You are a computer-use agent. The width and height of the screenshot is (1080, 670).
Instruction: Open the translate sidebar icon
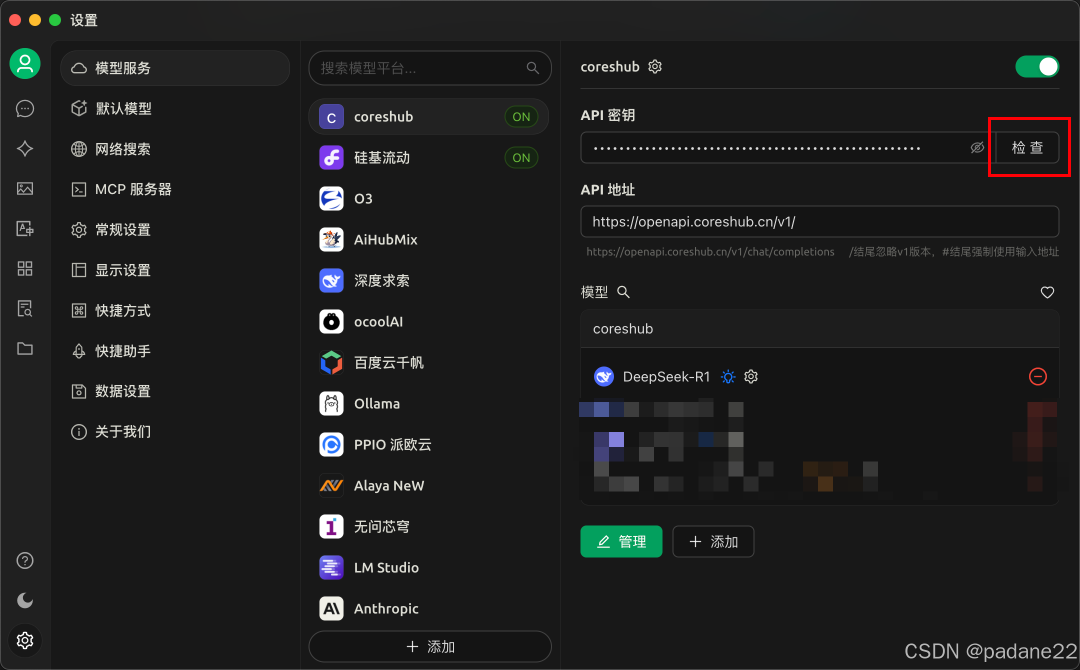tap(25, 229)
